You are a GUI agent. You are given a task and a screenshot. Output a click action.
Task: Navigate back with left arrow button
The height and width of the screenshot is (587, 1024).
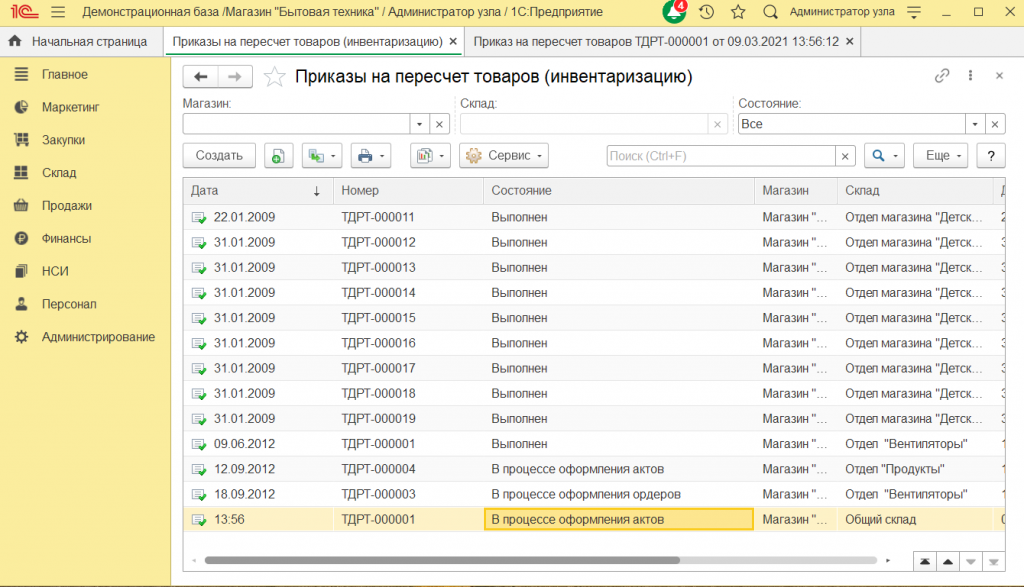(x=200, y=76)
